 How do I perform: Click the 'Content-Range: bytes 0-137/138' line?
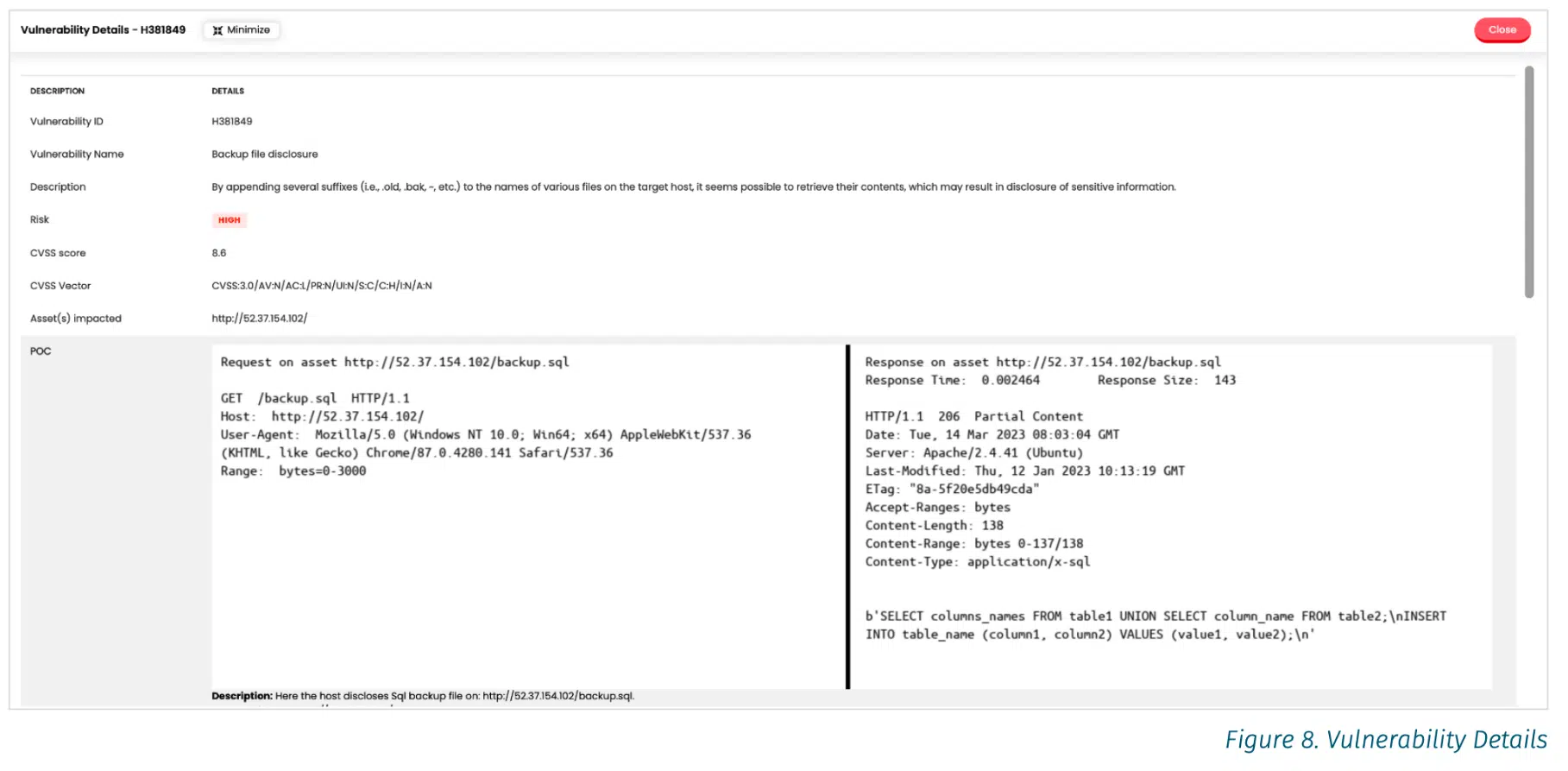tap(974, 544)
